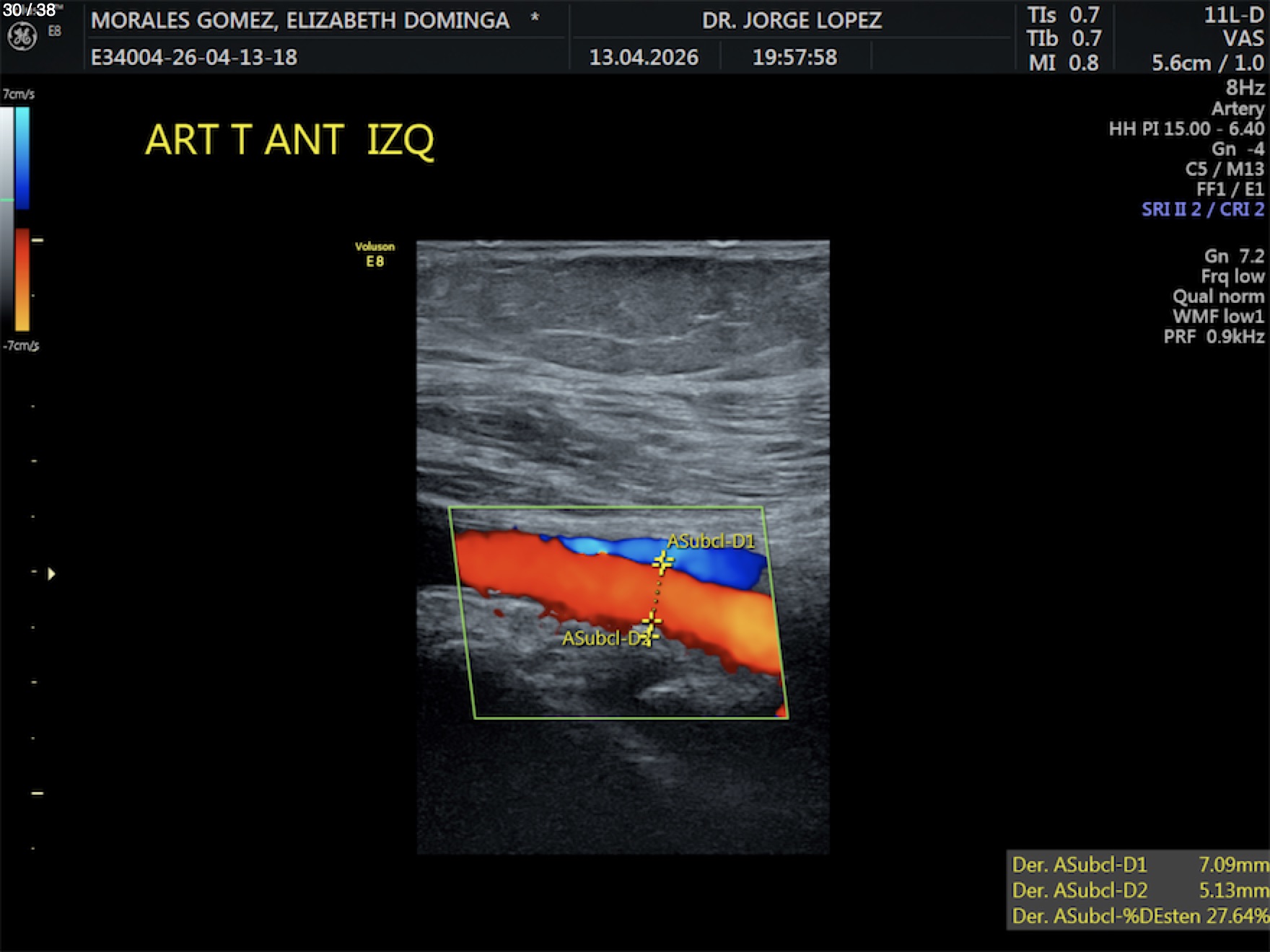Click the upper ASubcl-D1 caliper cross
This screenshot has height=952, width=1270.
[x=662, y=561]
